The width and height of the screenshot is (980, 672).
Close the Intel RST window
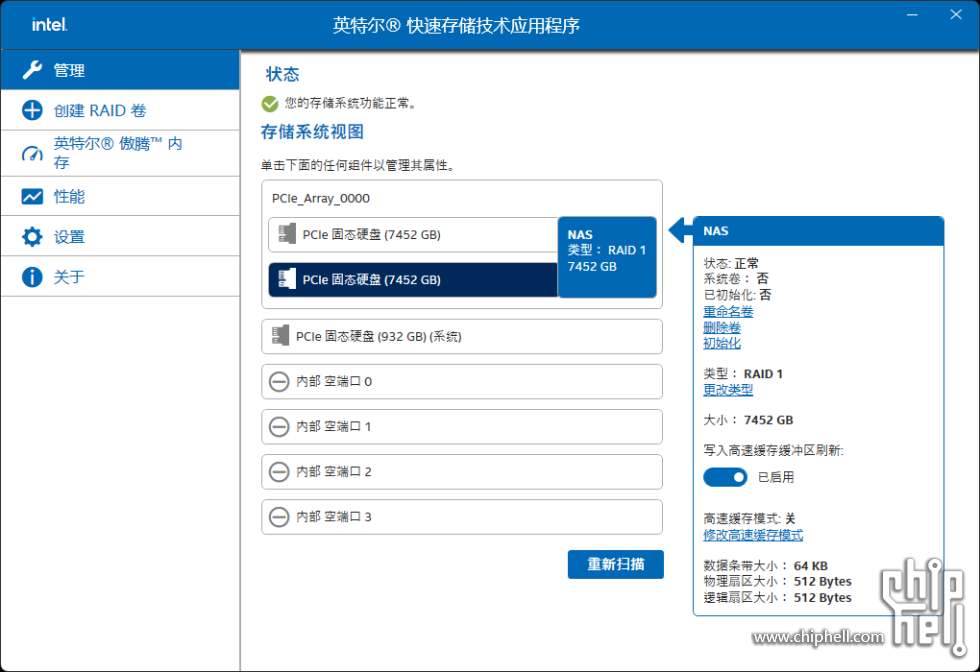pyautogui.click(x=956, y=14)
